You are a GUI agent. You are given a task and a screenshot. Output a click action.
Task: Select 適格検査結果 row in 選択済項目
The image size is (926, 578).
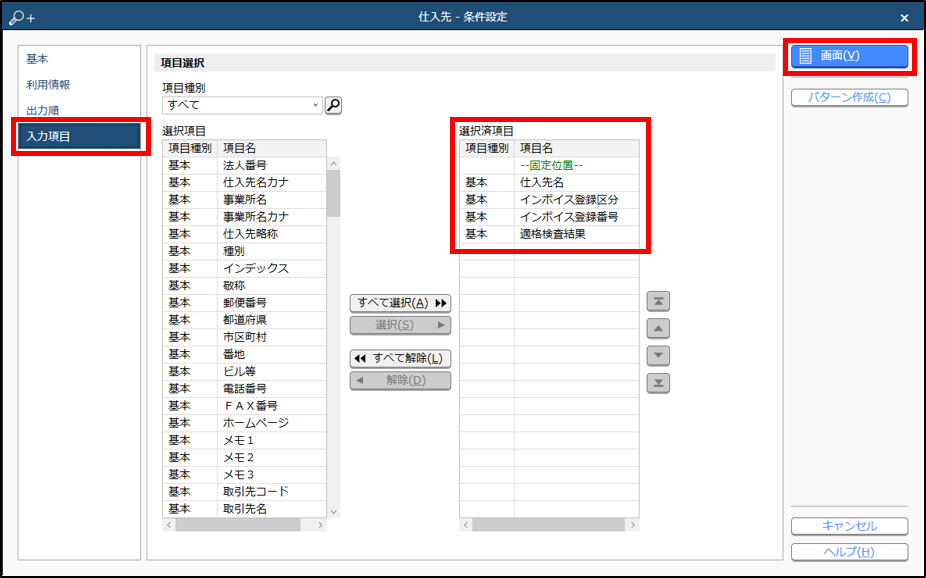click(549, 234)
